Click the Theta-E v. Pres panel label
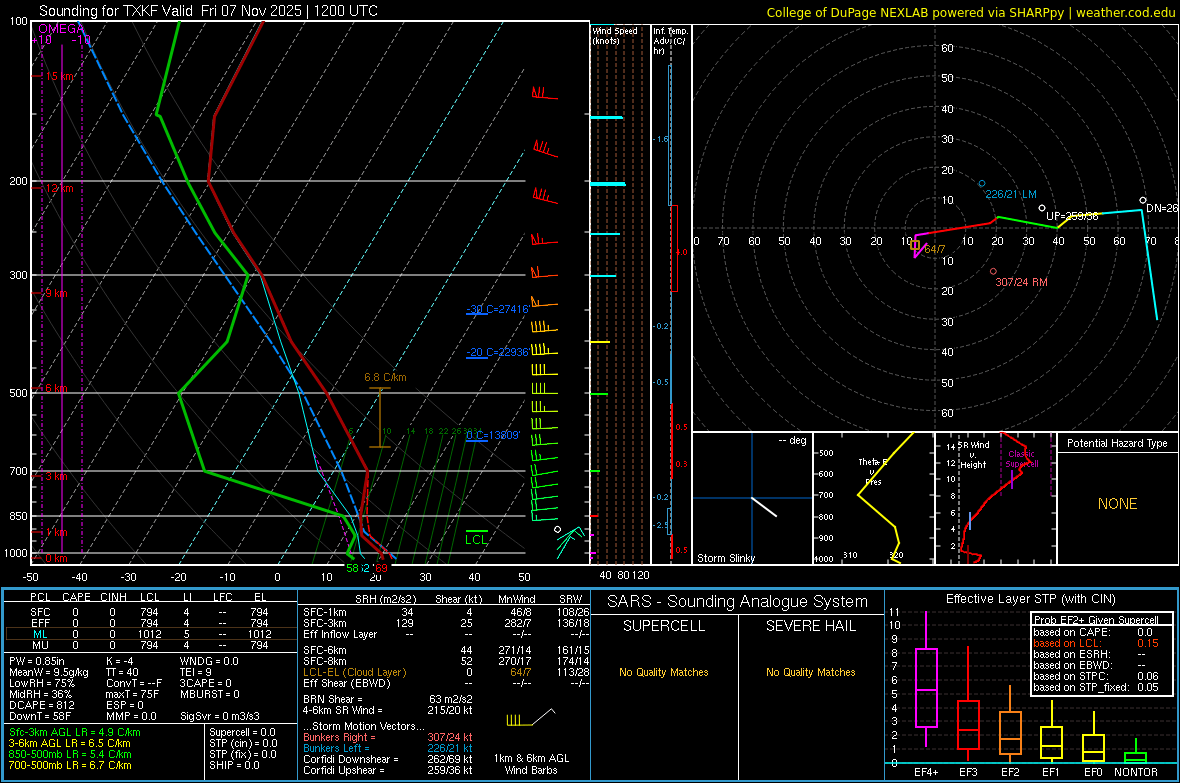1180x783 pixels. coord(873,471)
